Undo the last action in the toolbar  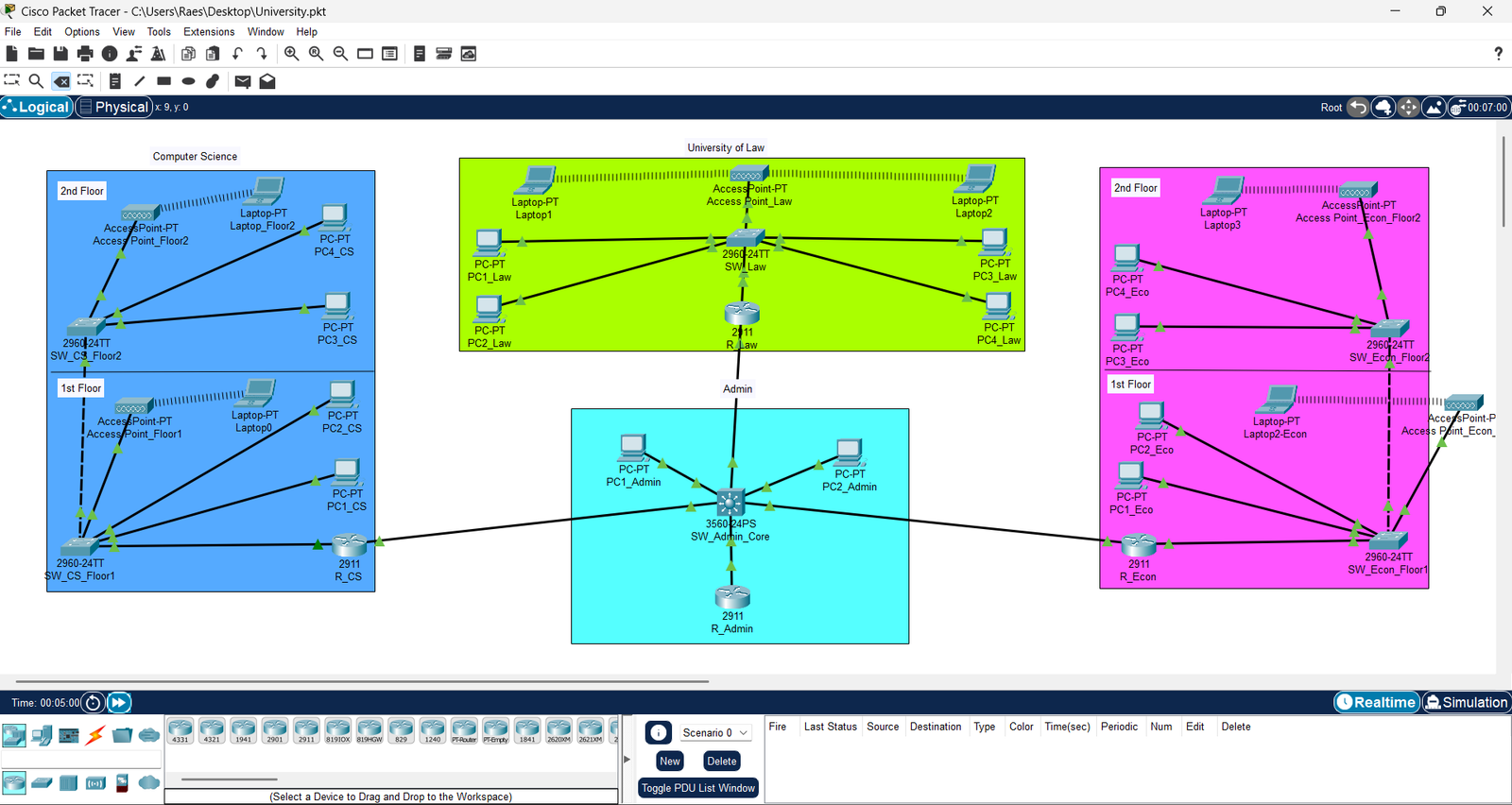click(237, 54)
